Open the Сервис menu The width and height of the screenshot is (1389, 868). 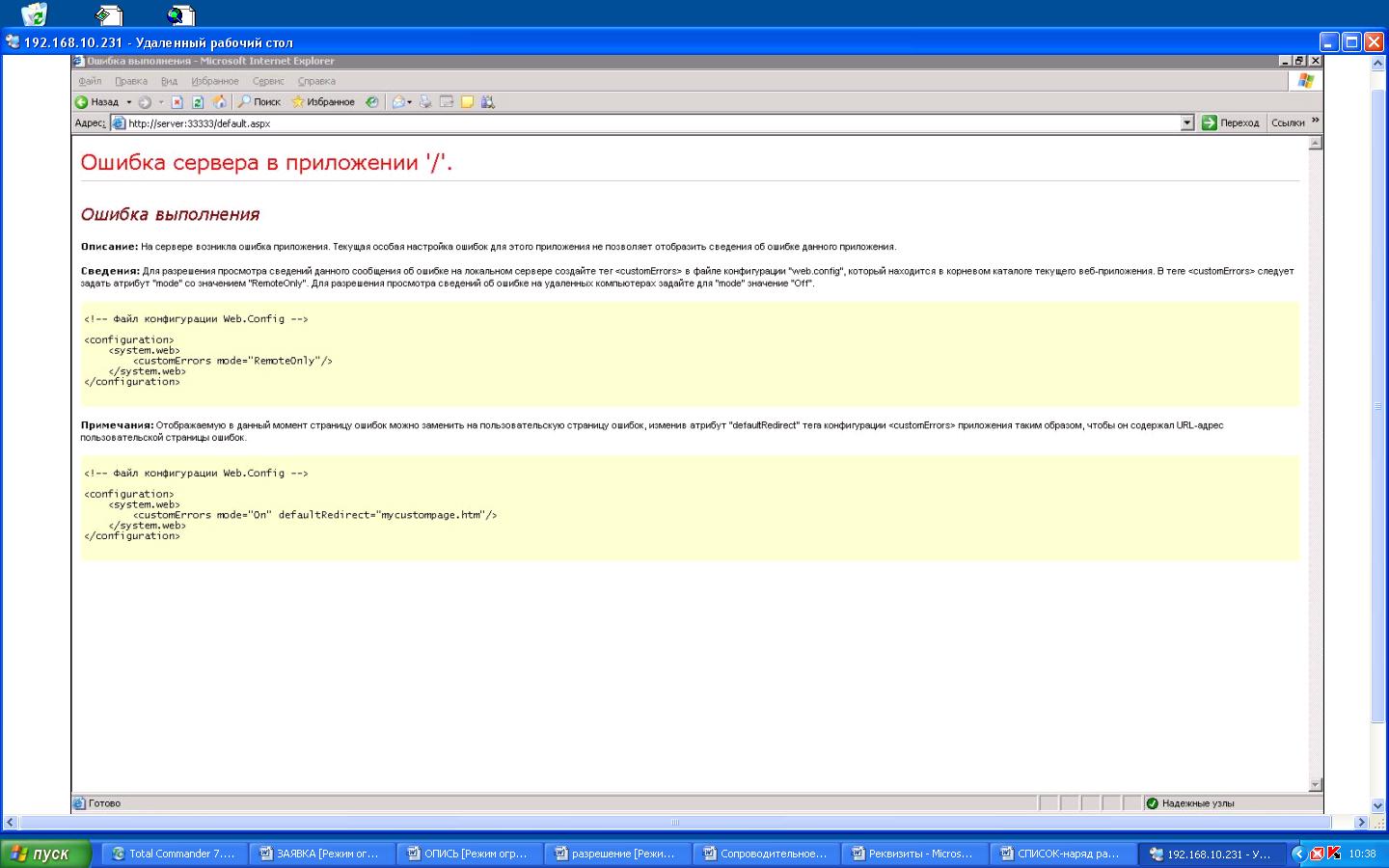point(268,81)
